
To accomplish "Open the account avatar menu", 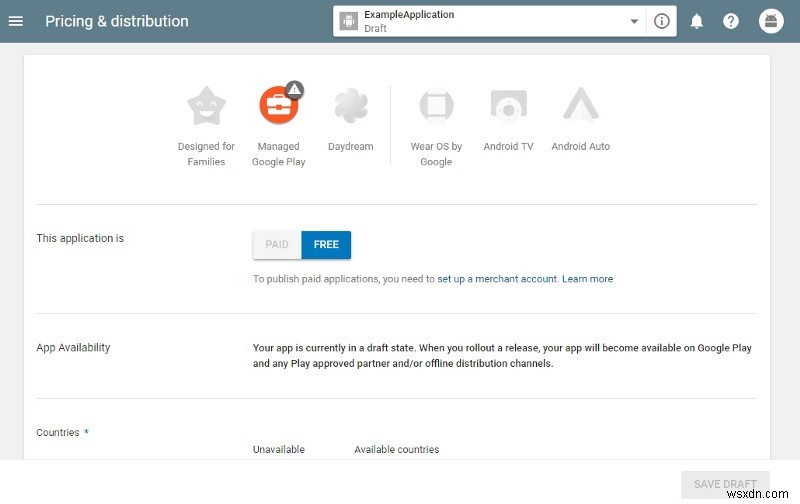I will point(771,21).
